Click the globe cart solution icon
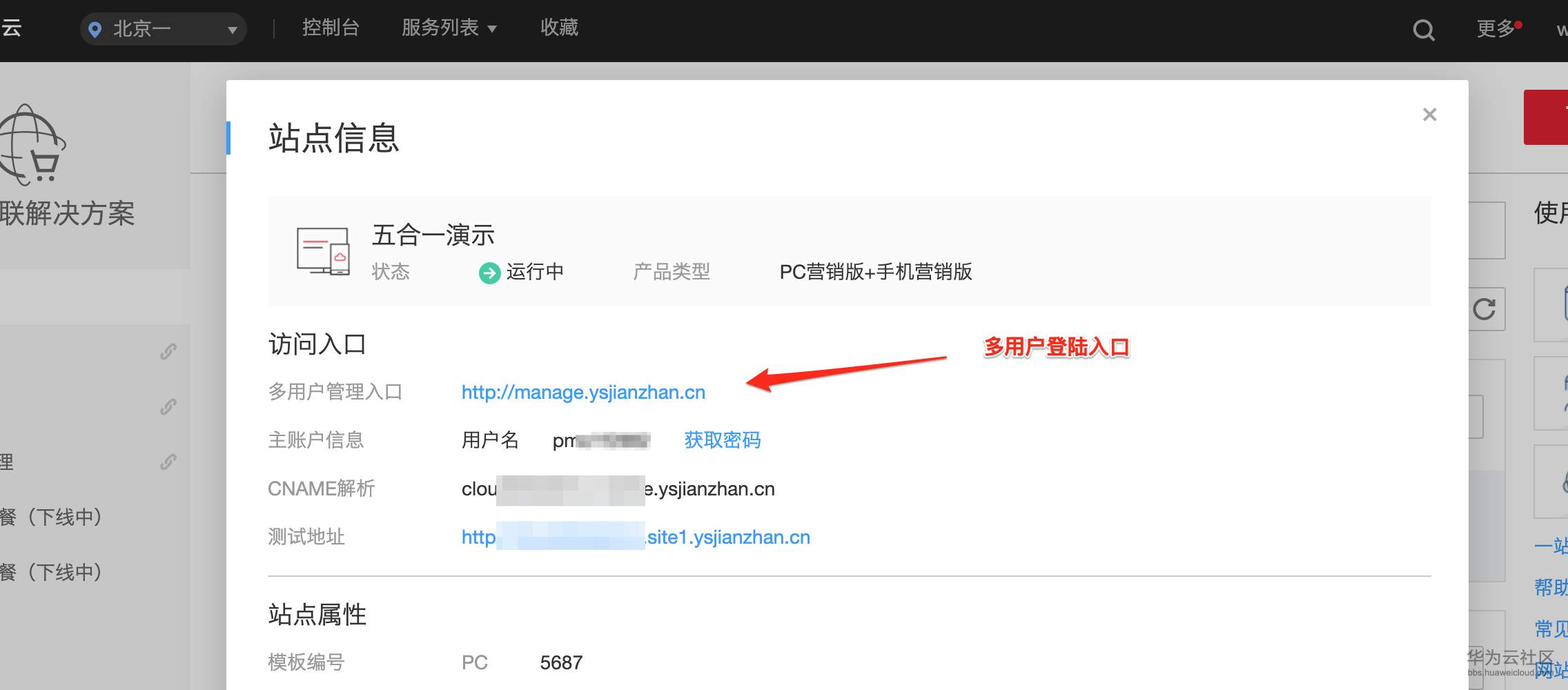Viewport: 1568px width, 690px height. click(x=33, y=145)
